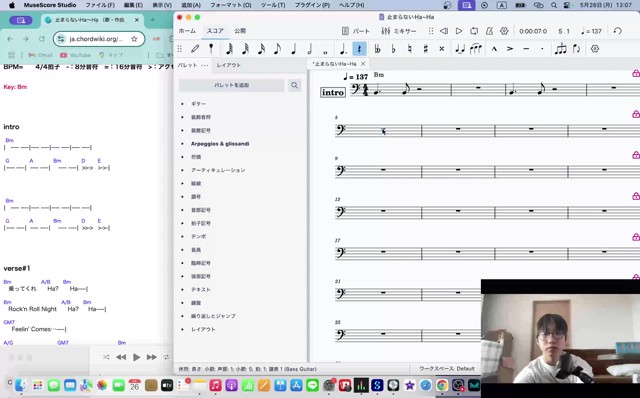Viewport: 640px width, 398px height.
Task: Apply sharp accidental
Action: 426,49
